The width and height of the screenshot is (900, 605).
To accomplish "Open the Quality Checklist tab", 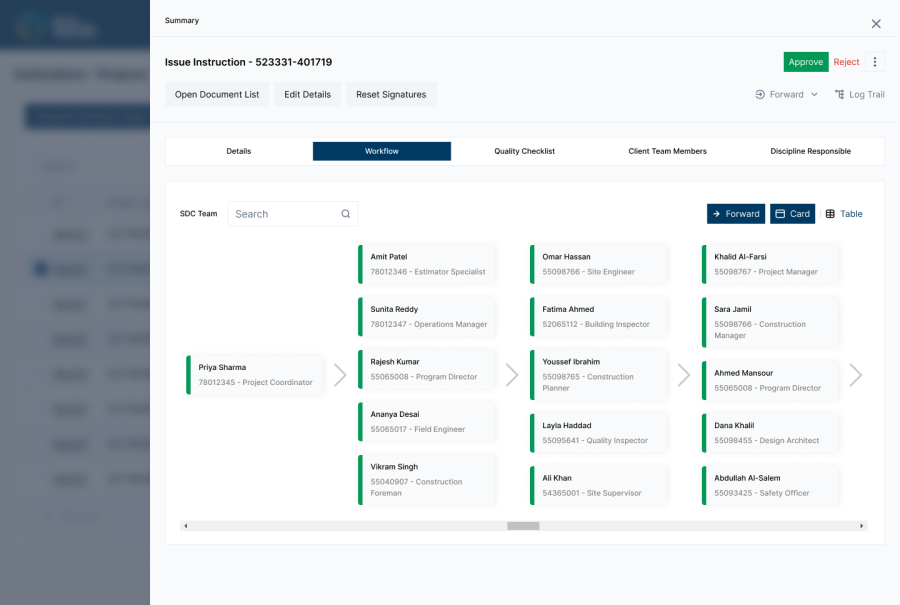I will pyautogui.click(x=525, y=151).
